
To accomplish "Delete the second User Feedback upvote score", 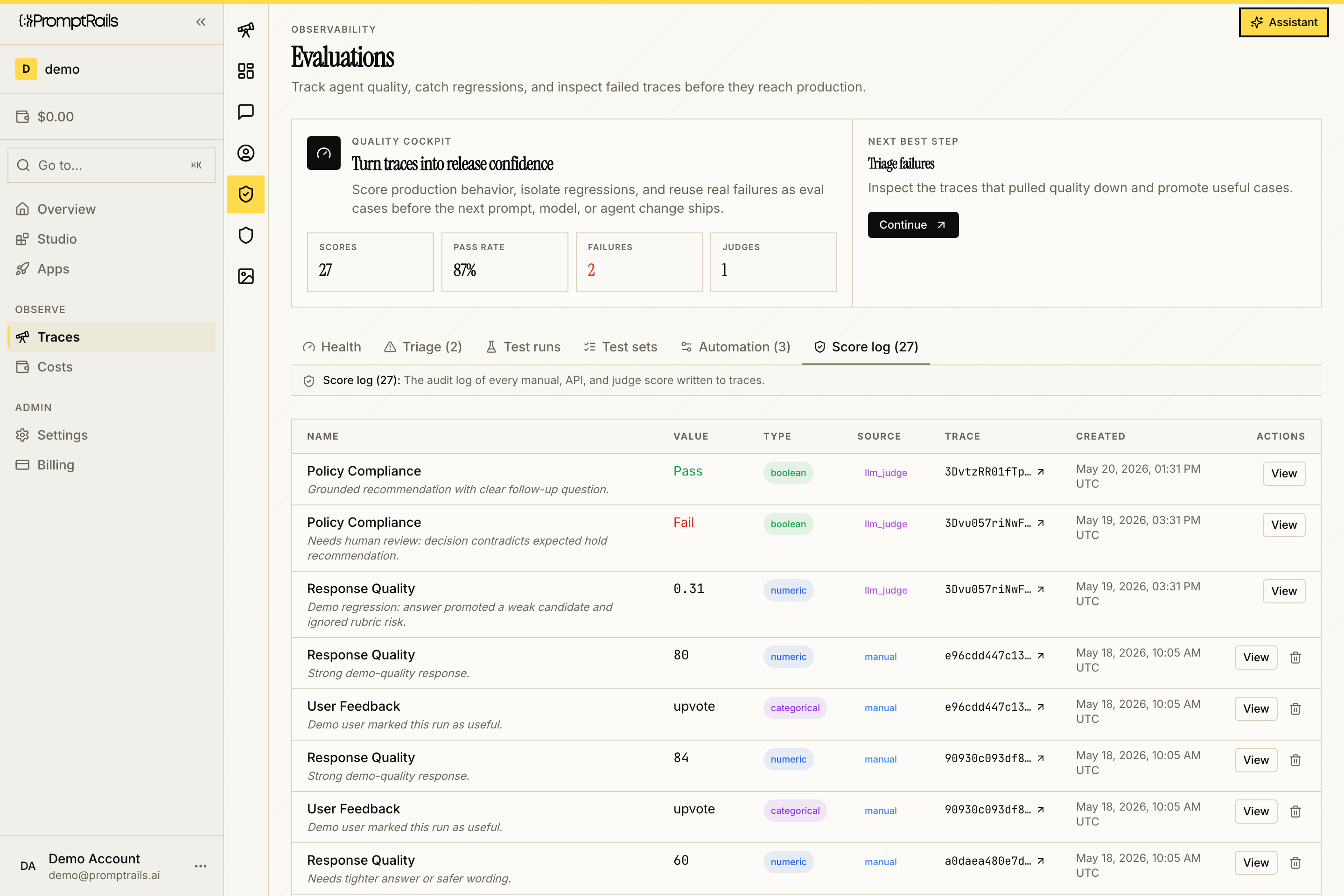I will (1295, 812).
